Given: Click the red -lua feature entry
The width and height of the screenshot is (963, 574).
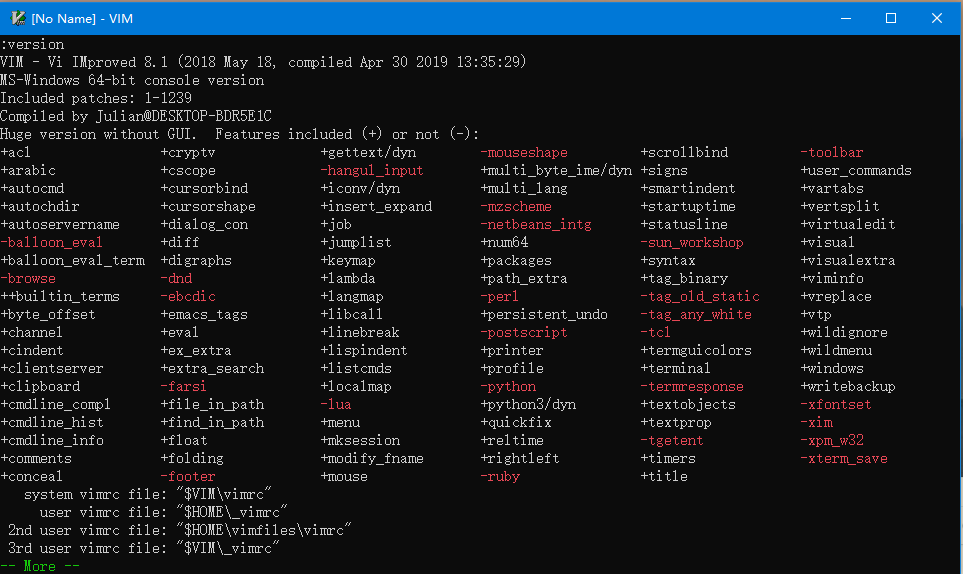Looking at the screenshot, I should (x=336, y=404).
